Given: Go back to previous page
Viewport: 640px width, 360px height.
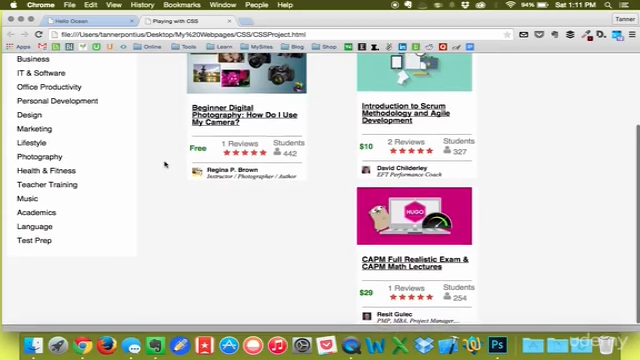Looking at the screenshot, I should pos(11,35).
